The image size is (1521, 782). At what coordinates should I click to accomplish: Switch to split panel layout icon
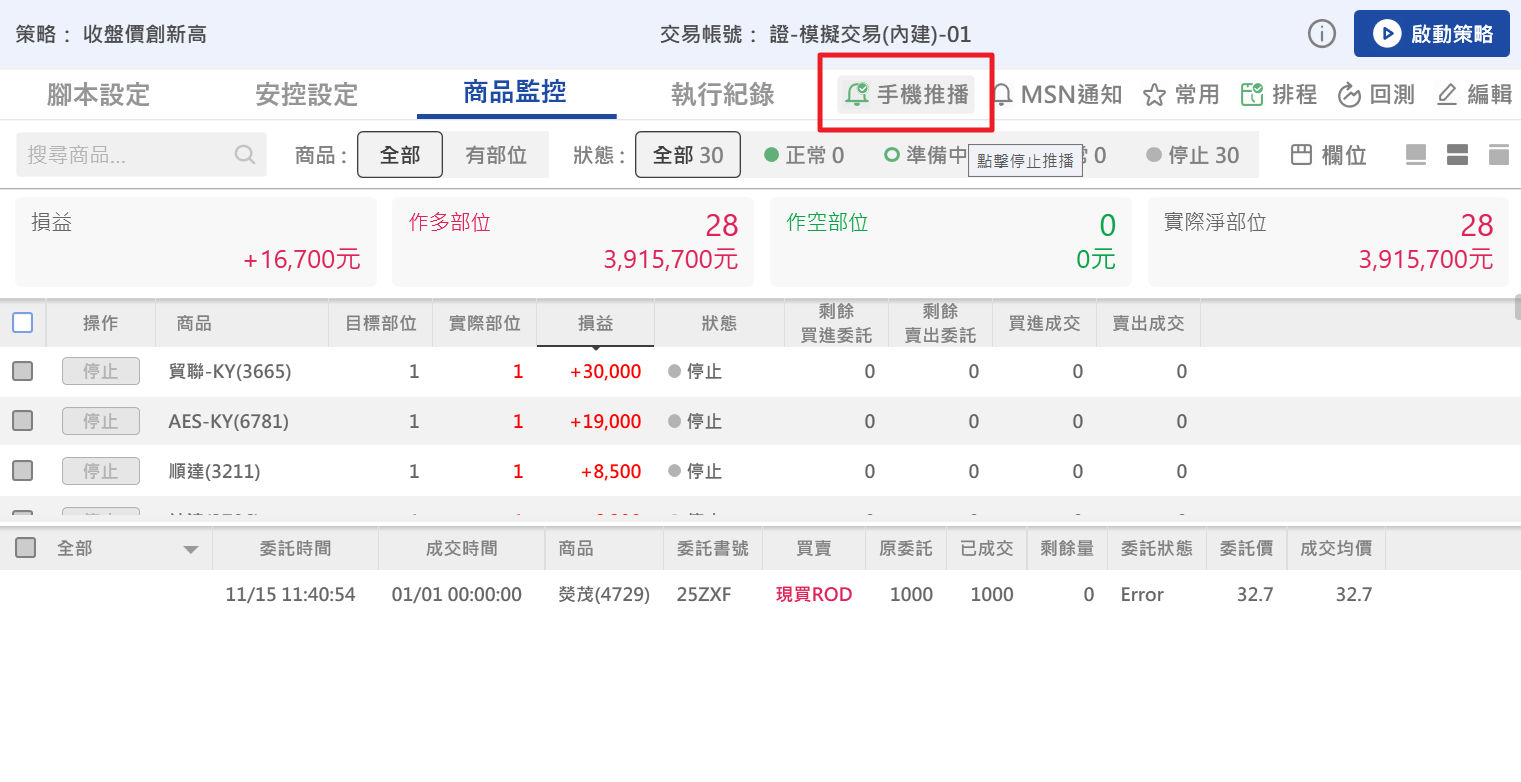tap(1457, 155)
